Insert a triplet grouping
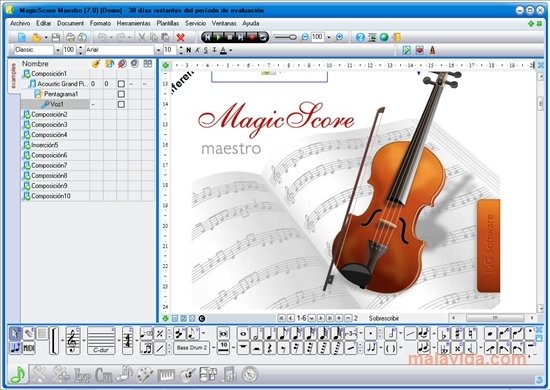 (x=351, y=334)
